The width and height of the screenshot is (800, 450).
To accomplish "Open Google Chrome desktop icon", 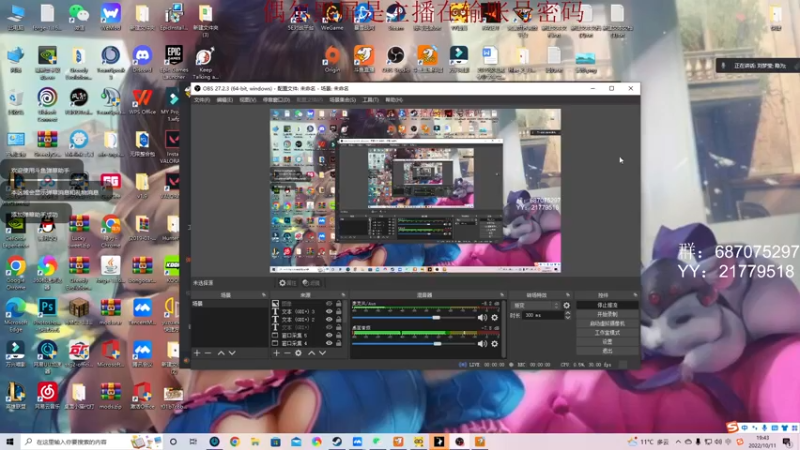I will [15, 272].
